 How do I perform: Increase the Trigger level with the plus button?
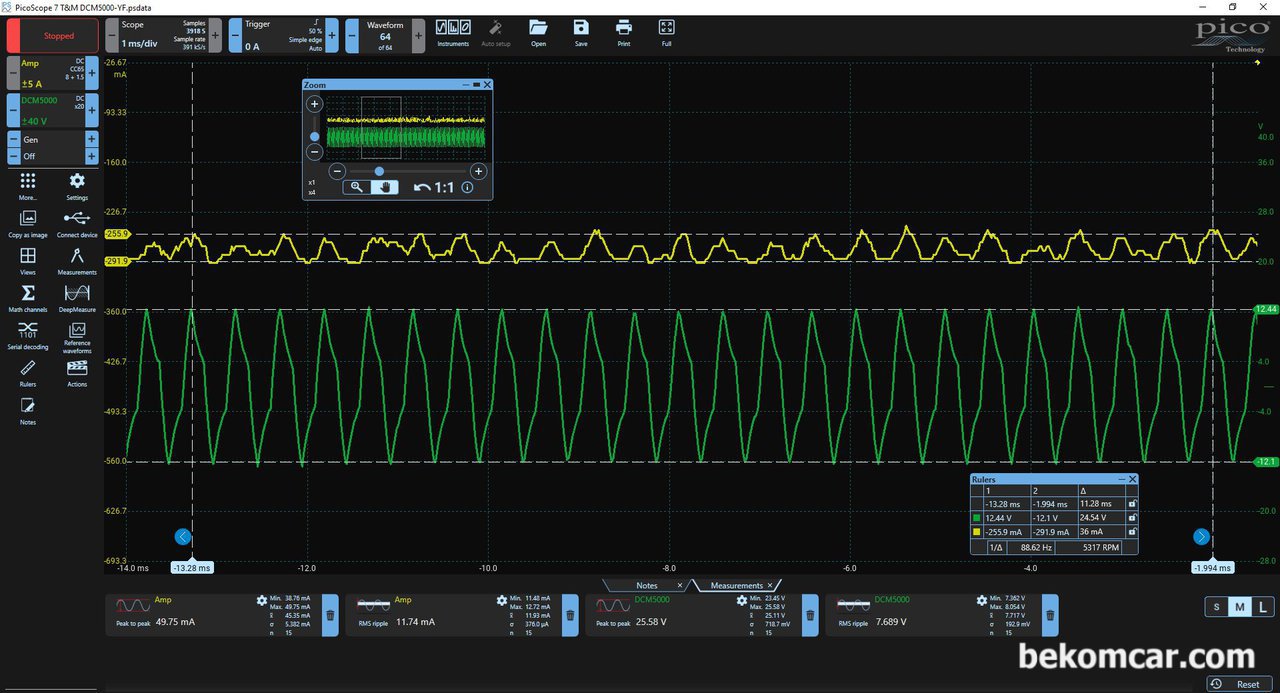point(332,35)
